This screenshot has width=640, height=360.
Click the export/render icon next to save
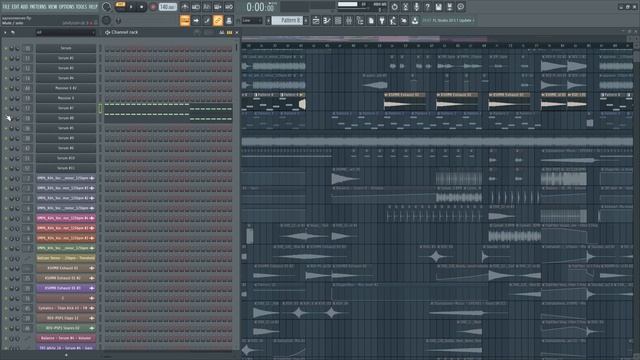click(449, 7)
